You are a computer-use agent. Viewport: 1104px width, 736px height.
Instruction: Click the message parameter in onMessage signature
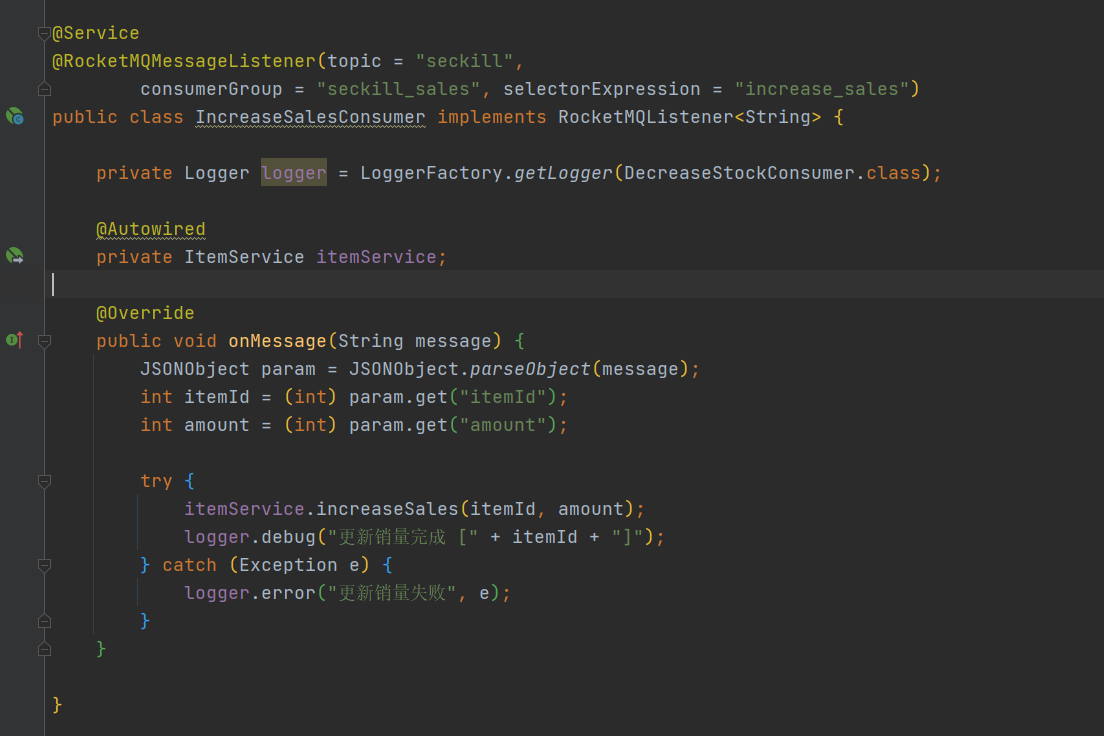coord(453,341)
